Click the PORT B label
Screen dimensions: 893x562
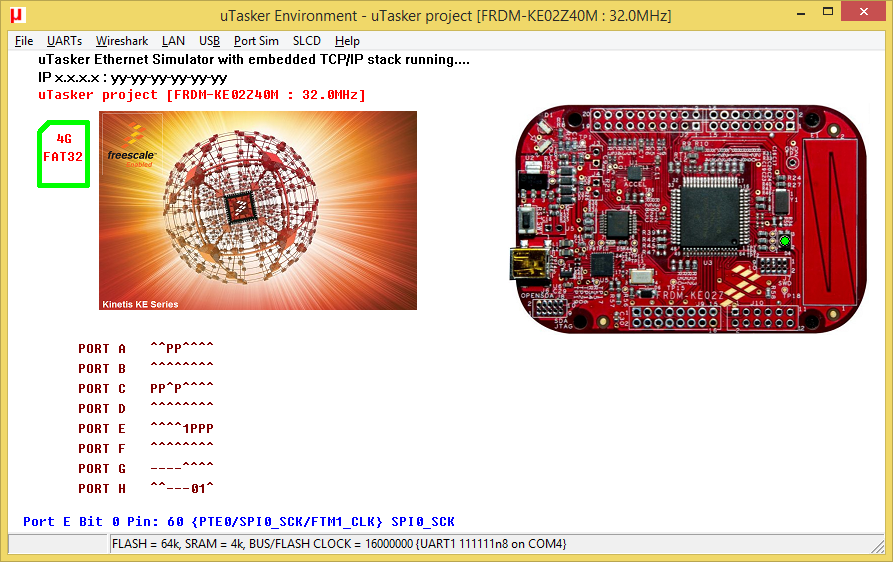(x=102, y=368)
